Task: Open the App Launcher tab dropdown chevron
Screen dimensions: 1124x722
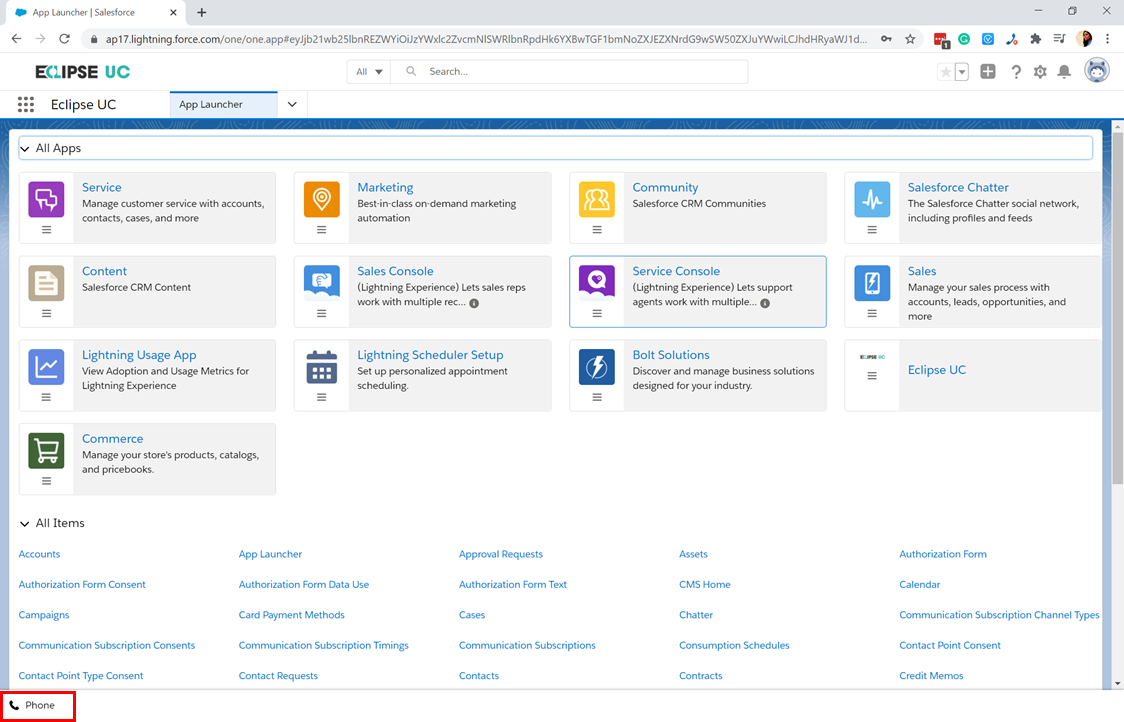Action: pos(292,105)
